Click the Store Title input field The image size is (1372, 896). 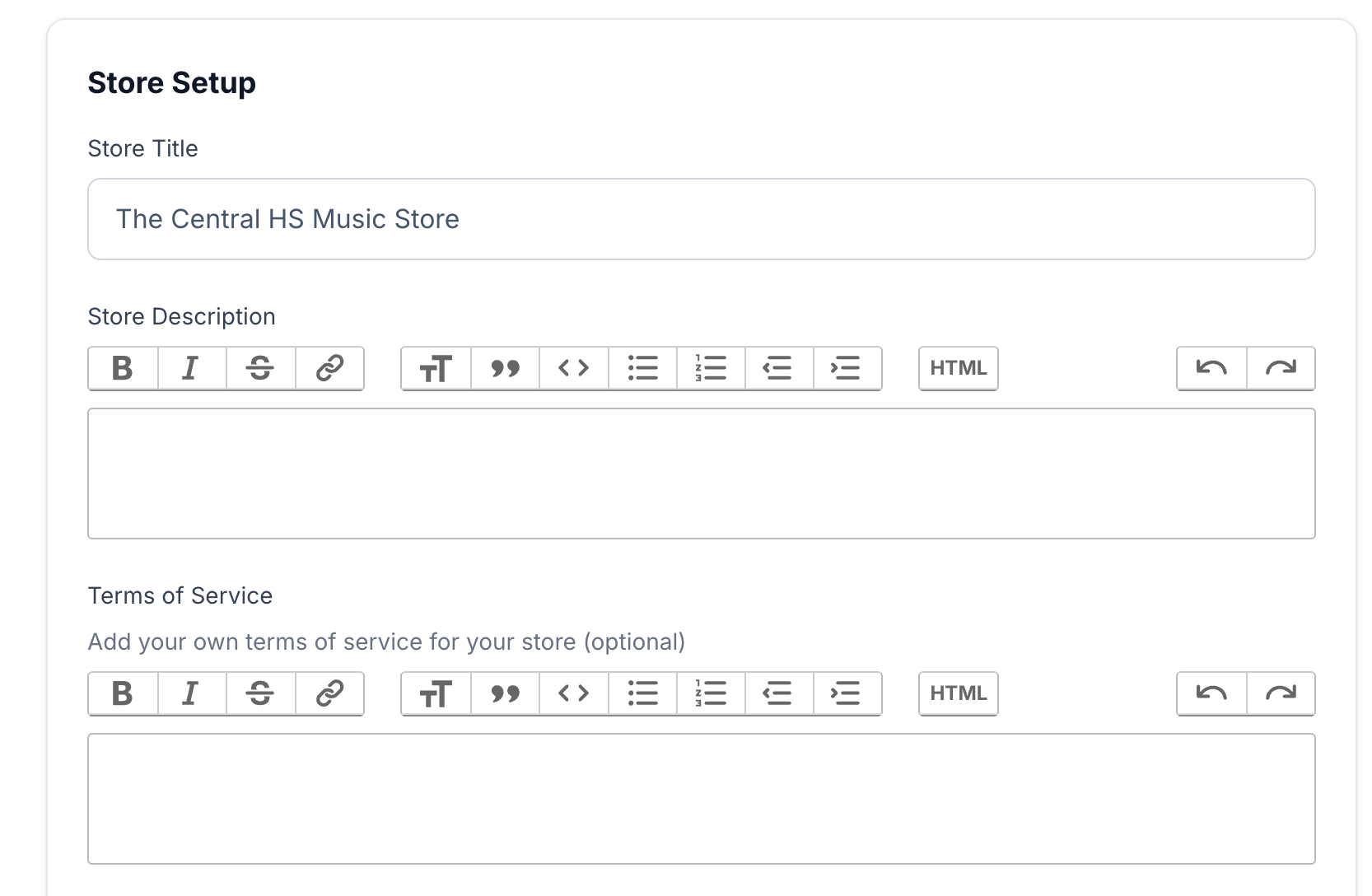tap(701, 219)
